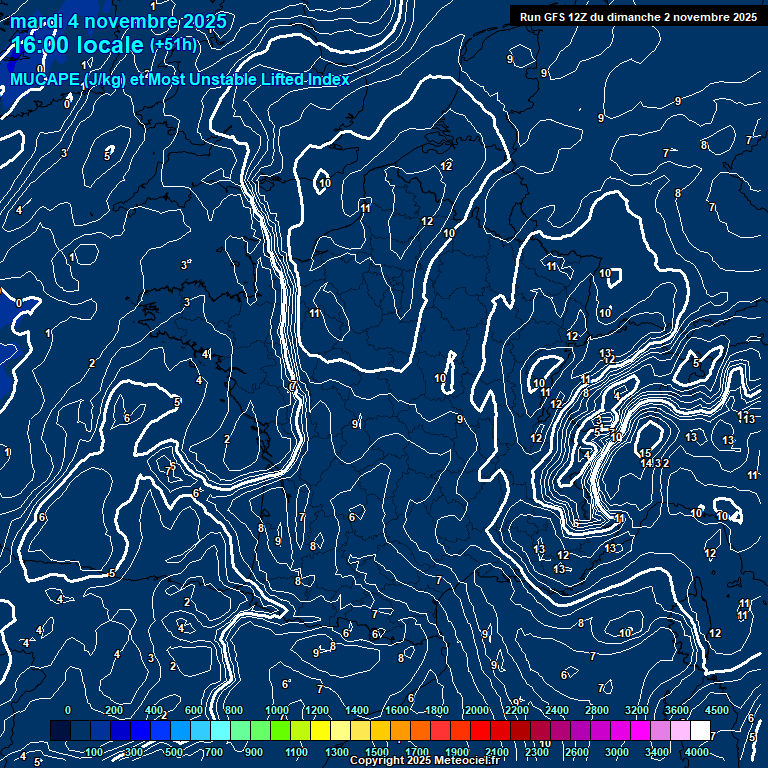Click the 'Most Unstable Lifted Index' text

click(249, 79)
